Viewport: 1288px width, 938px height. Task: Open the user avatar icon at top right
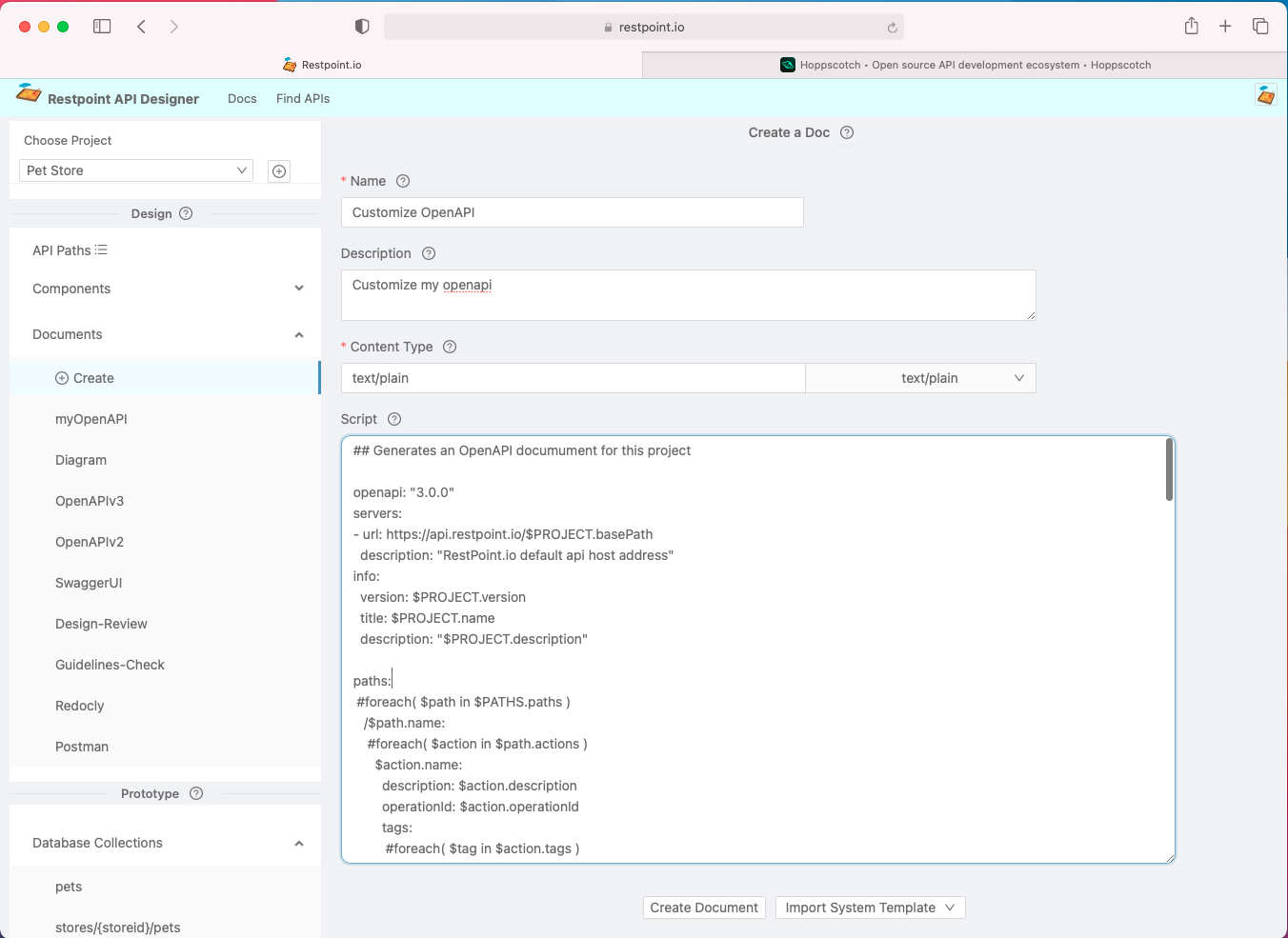[x=1266, y=95]
